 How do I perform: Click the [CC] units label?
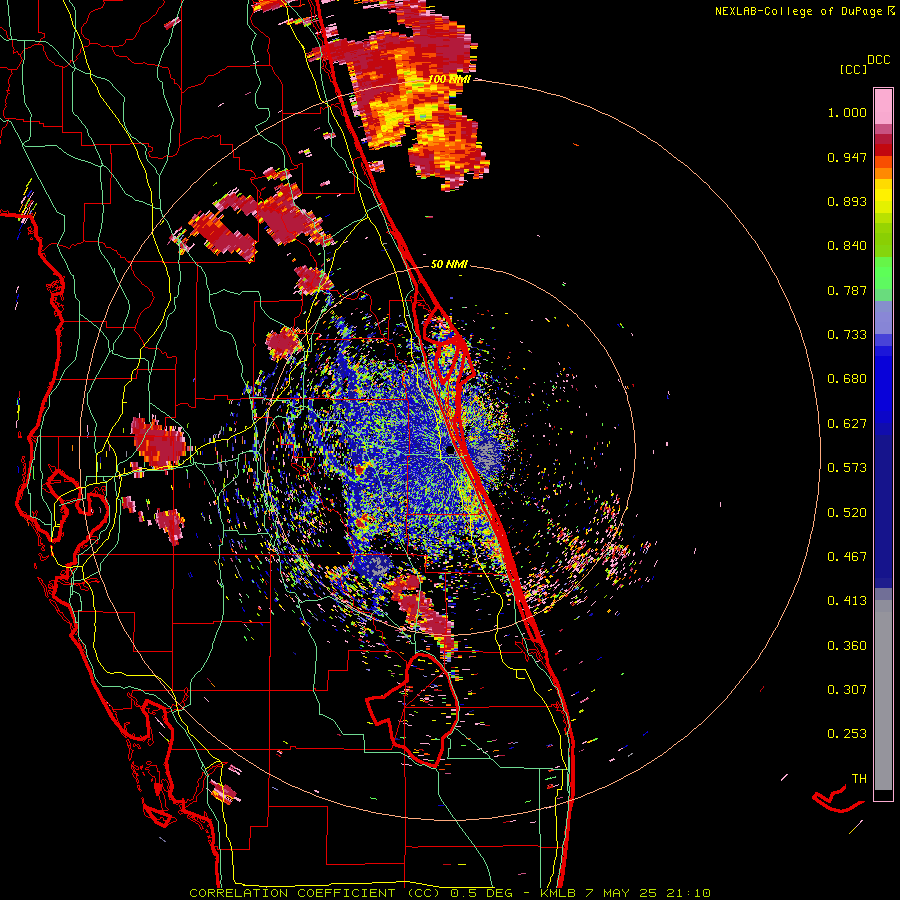pos(853,69)
